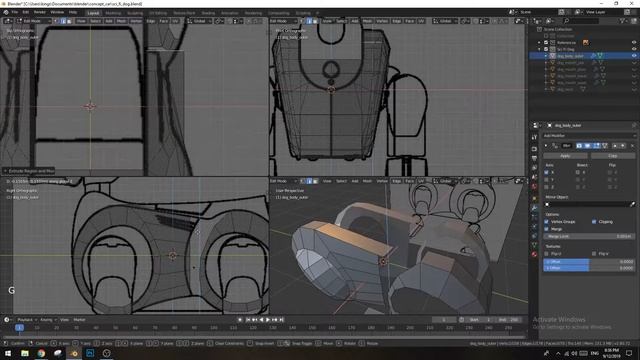
Task: Open pivot point dropdown in top-left viewport
Action: (x=219, y=21)
